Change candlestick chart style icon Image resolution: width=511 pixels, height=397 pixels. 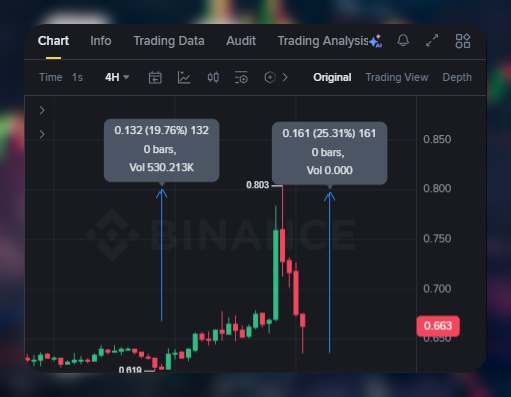[x=213, y=77]
